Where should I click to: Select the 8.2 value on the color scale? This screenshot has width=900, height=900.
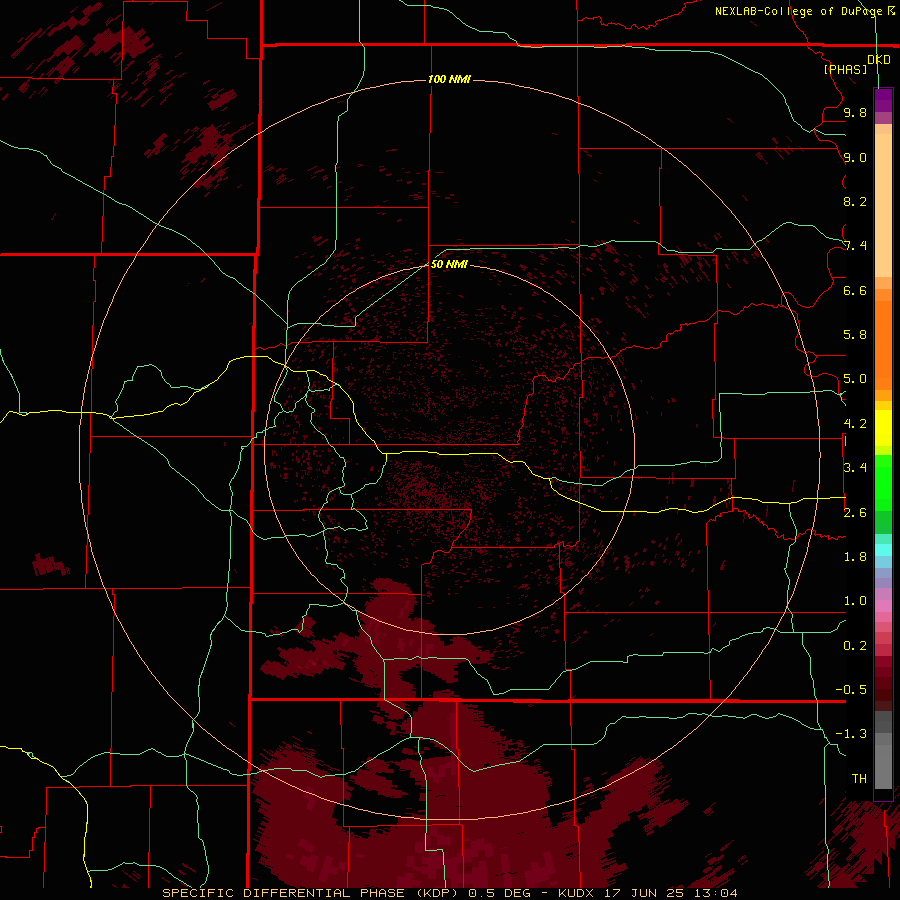coord(855,201)
